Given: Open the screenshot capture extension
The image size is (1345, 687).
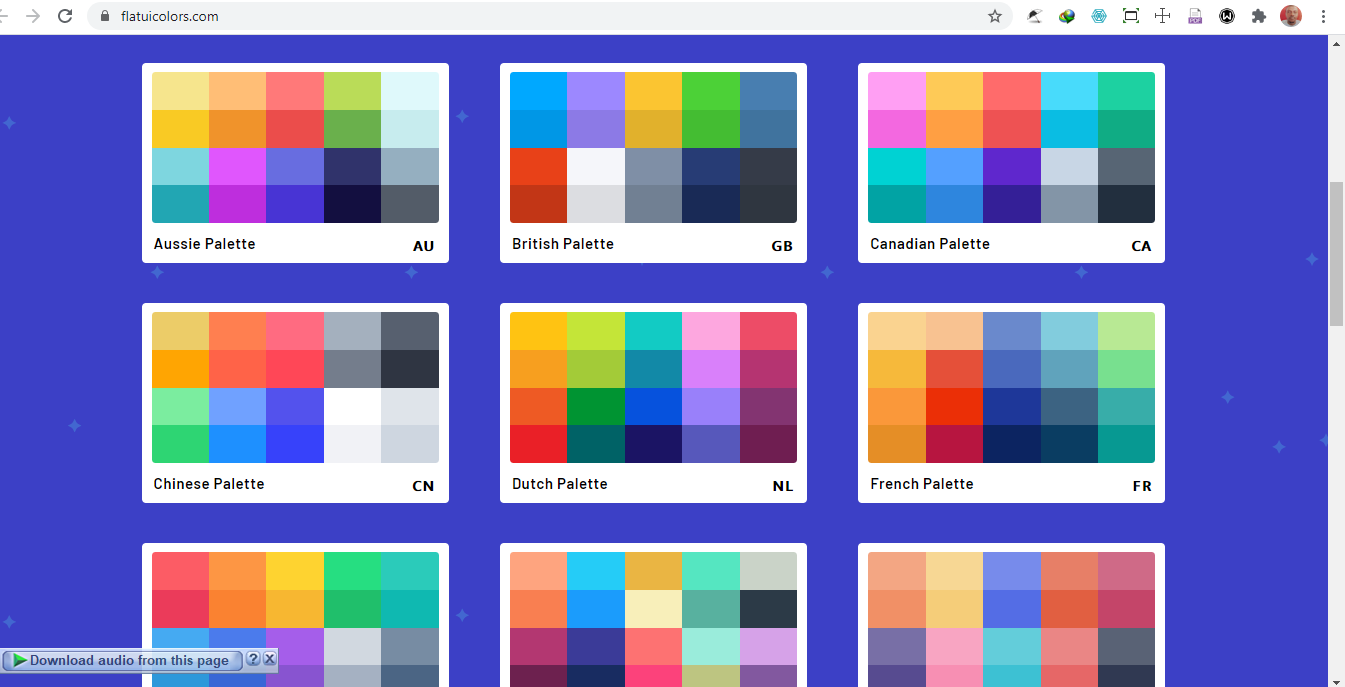Looking at the screenshot, I should [x=1131, y=16].
